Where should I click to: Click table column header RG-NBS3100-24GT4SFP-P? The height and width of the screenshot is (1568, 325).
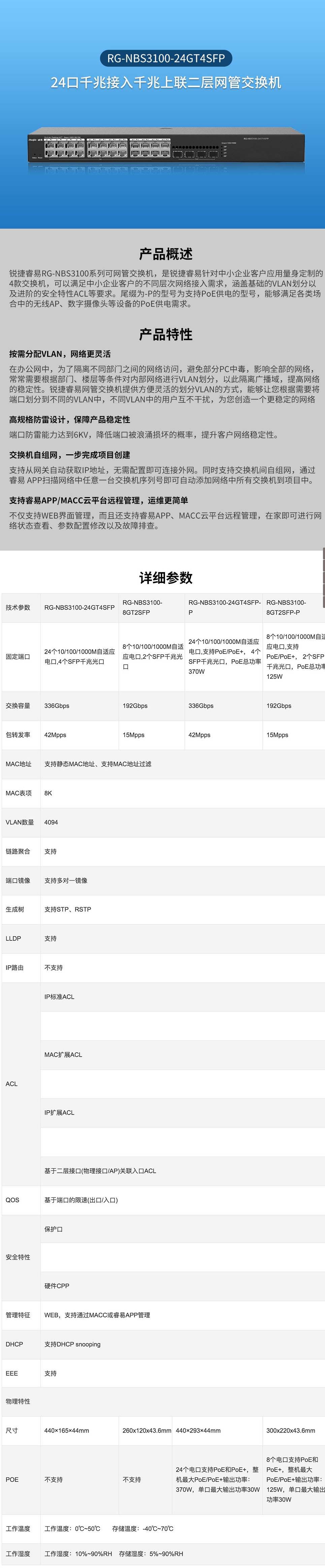225,608
